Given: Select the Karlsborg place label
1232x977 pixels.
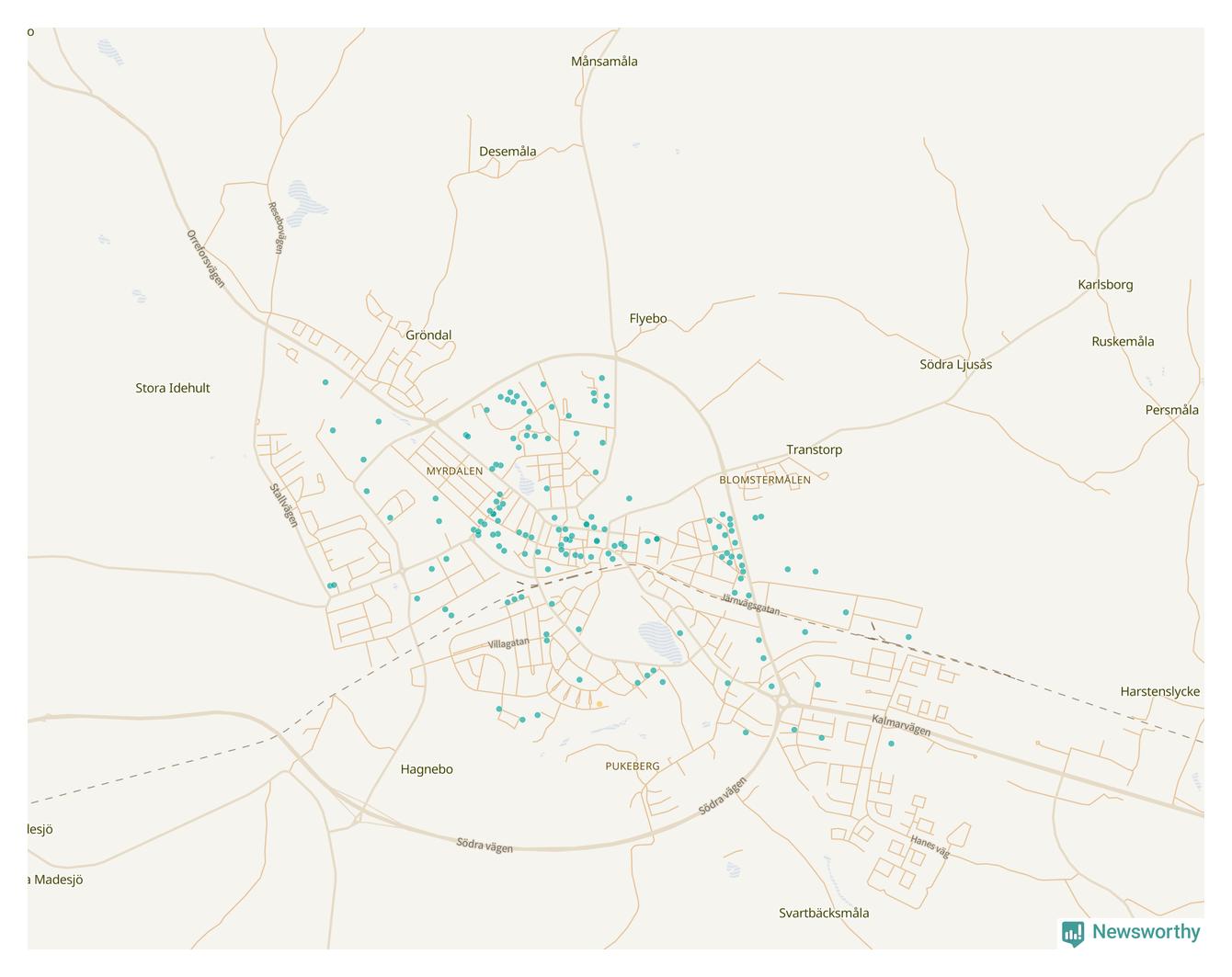Looking at the screenshot, I should pos(1105,285).
